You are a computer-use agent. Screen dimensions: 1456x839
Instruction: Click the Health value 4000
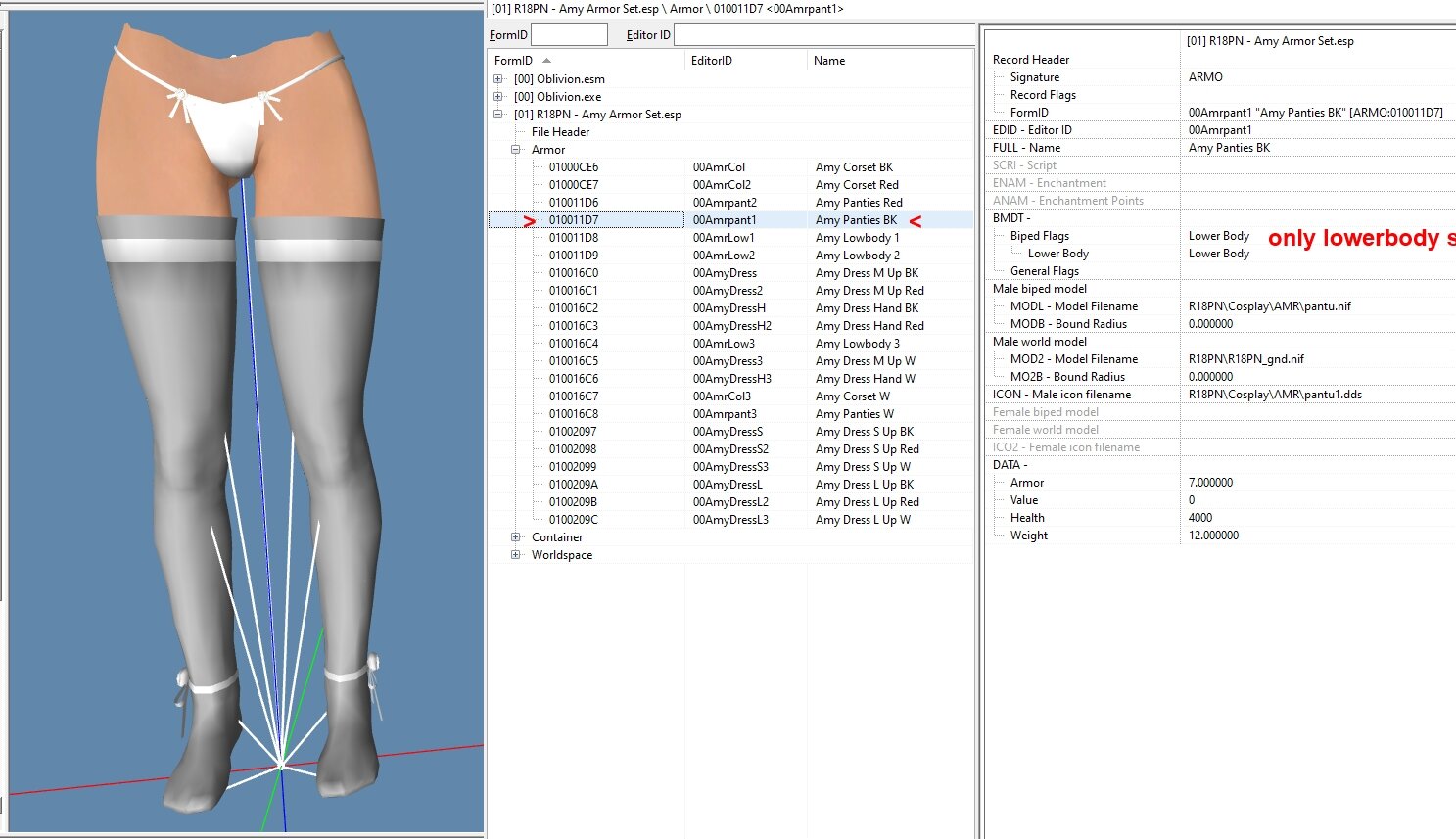(1199, 518)
